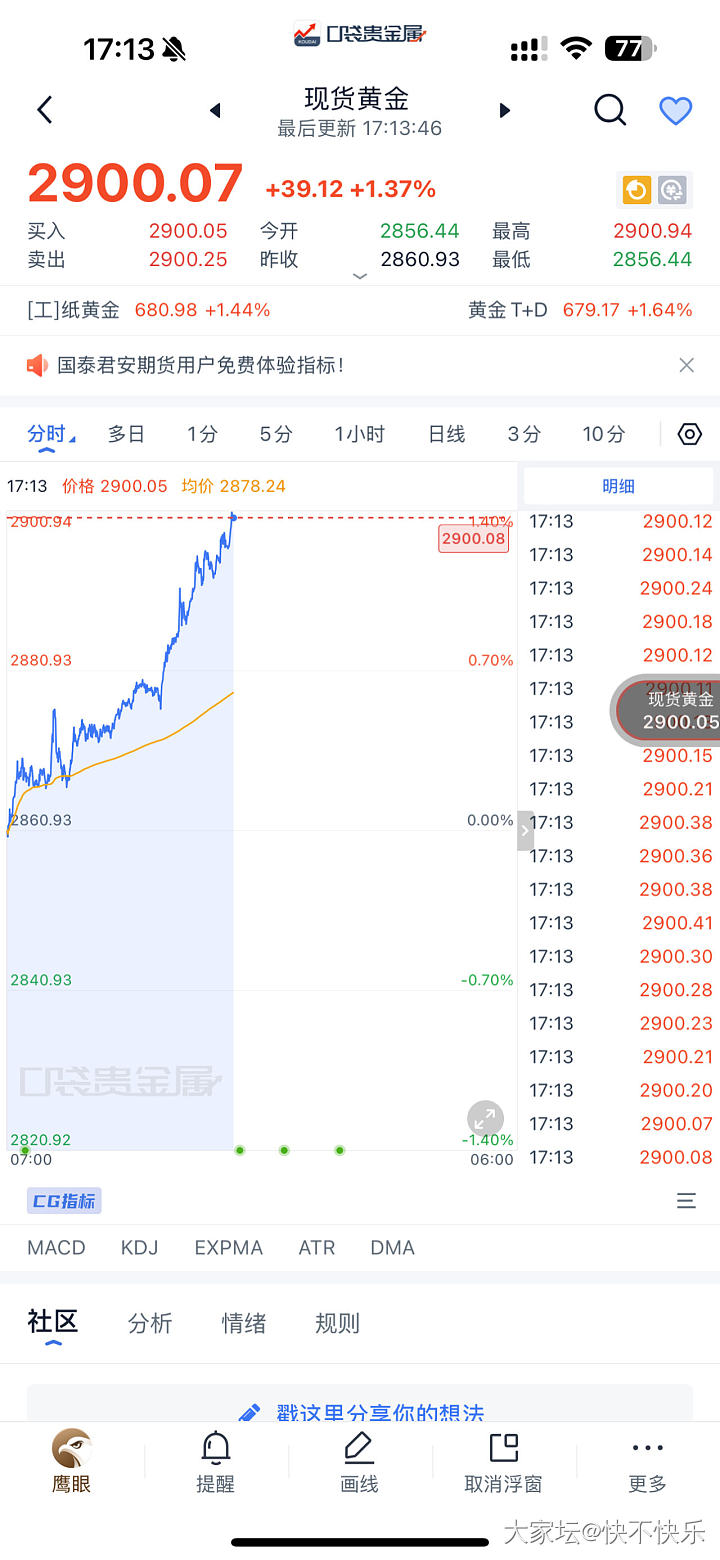This screenshot has height=1560, width=720.
Task: Tap the heart favorite icon
Action: coord(676,110)
